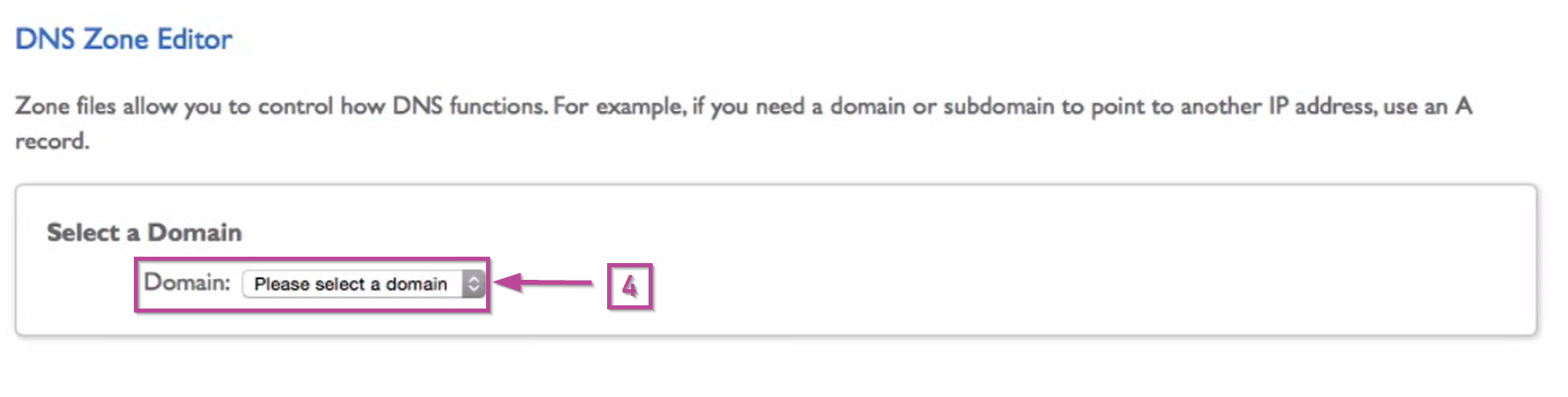Viewport: 1568px width, 397px height.
Task: Click the "Select a Domain" section title
Action: [x=144, y=232]
